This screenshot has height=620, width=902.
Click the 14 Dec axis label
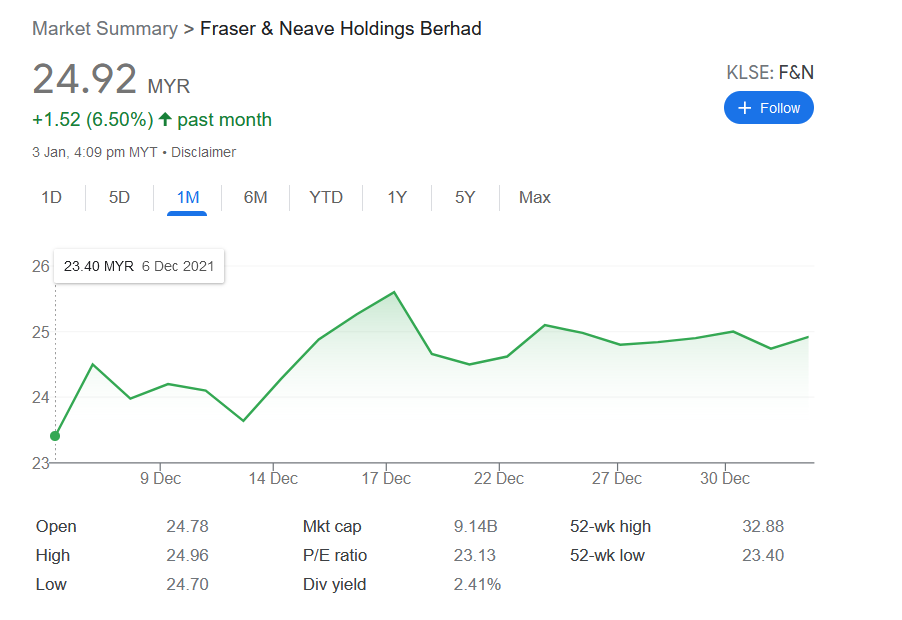point(273,478)
